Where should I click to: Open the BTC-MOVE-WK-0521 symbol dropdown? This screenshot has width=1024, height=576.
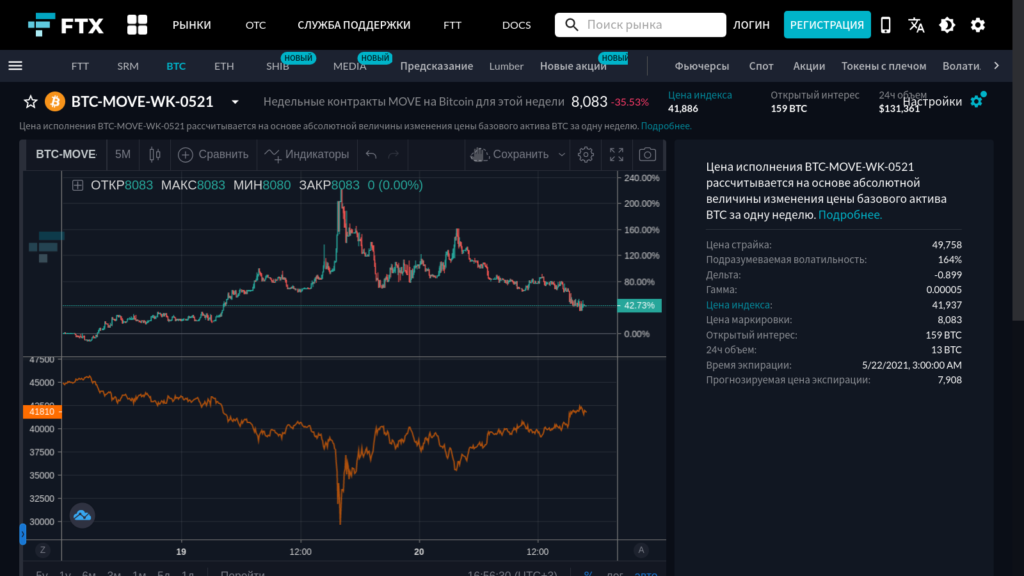pyautogui.click(x=235, y=101)
